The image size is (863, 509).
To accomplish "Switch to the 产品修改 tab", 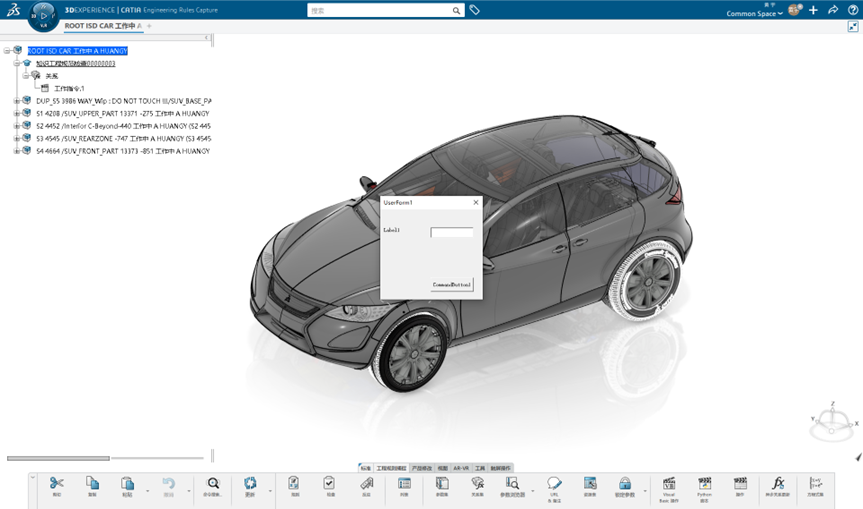I will [422, 468].
